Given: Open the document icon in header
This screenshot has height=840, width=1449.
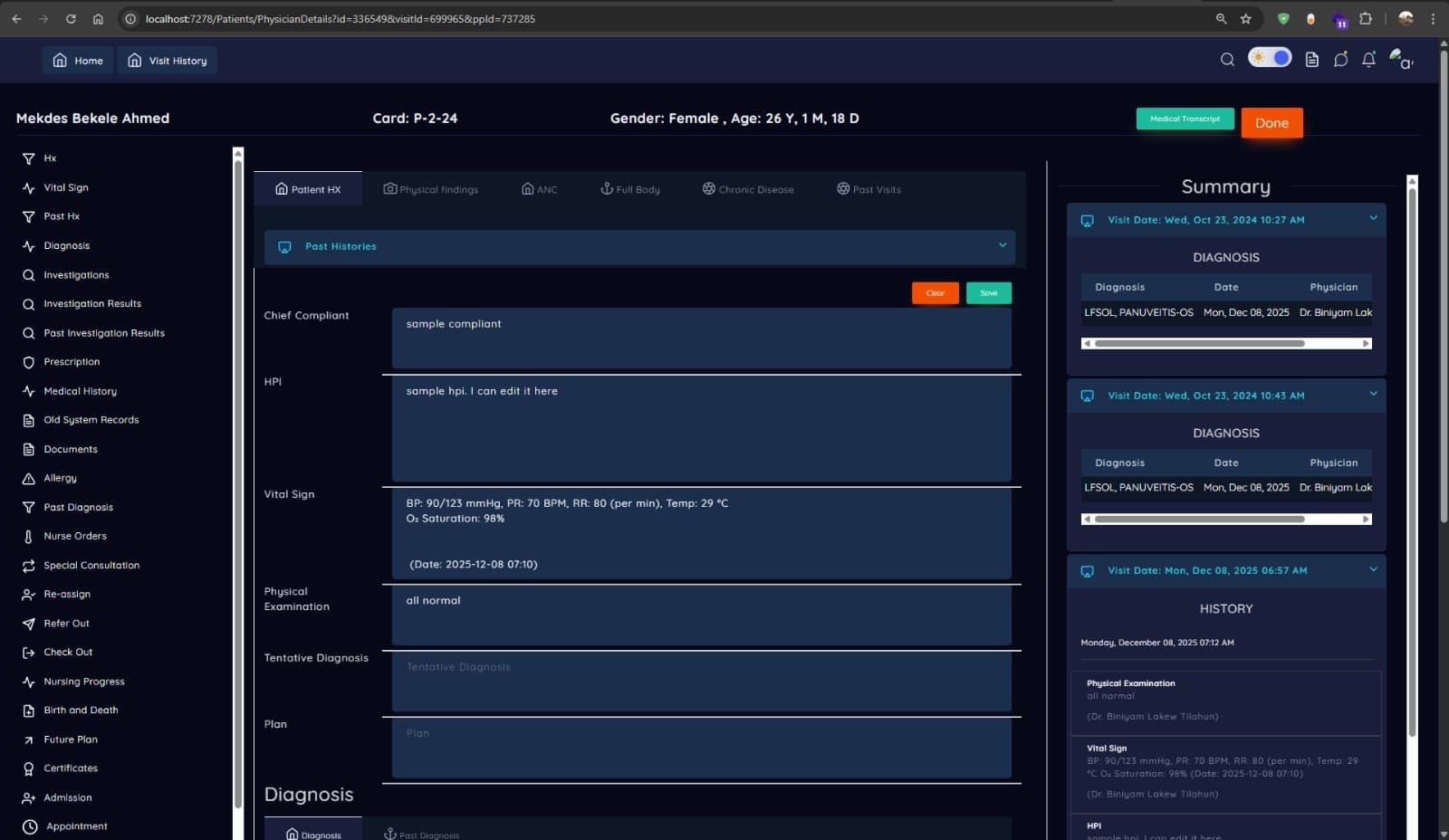Looking at the screenshot, I should 1311,60.
